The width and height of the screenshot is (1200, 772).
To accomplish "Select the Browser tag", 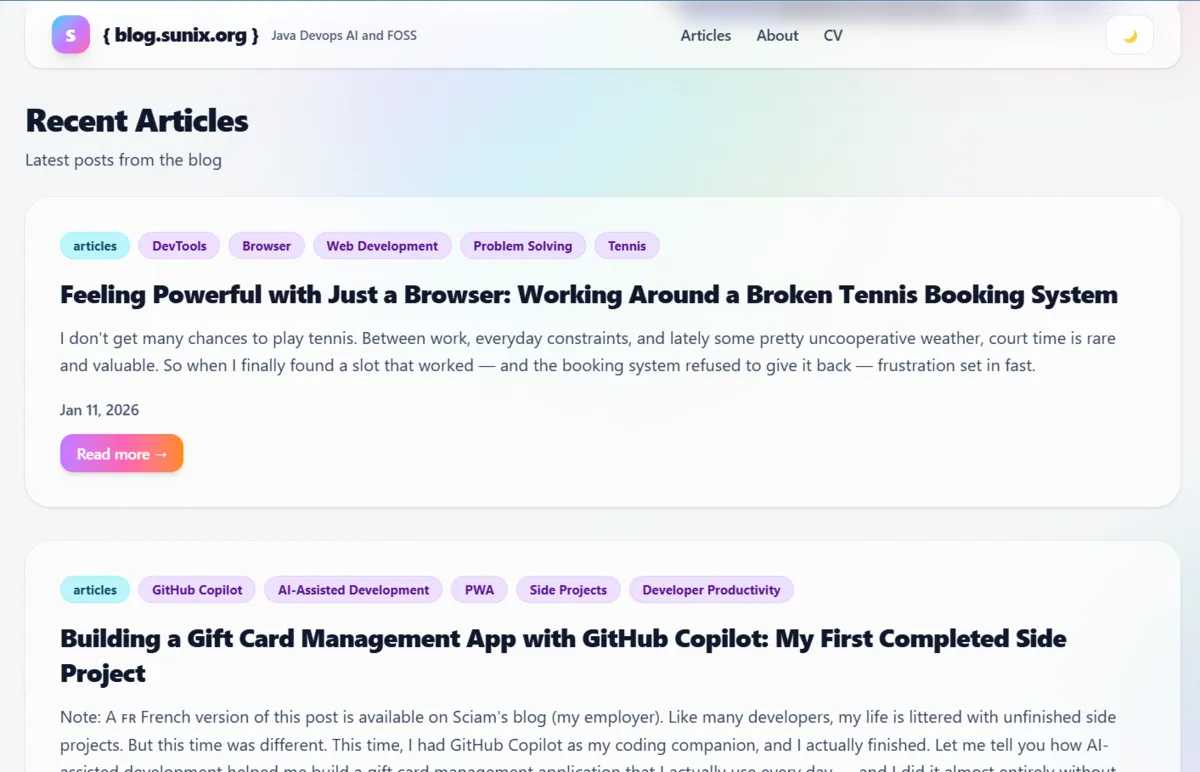I will coord(266,246).
